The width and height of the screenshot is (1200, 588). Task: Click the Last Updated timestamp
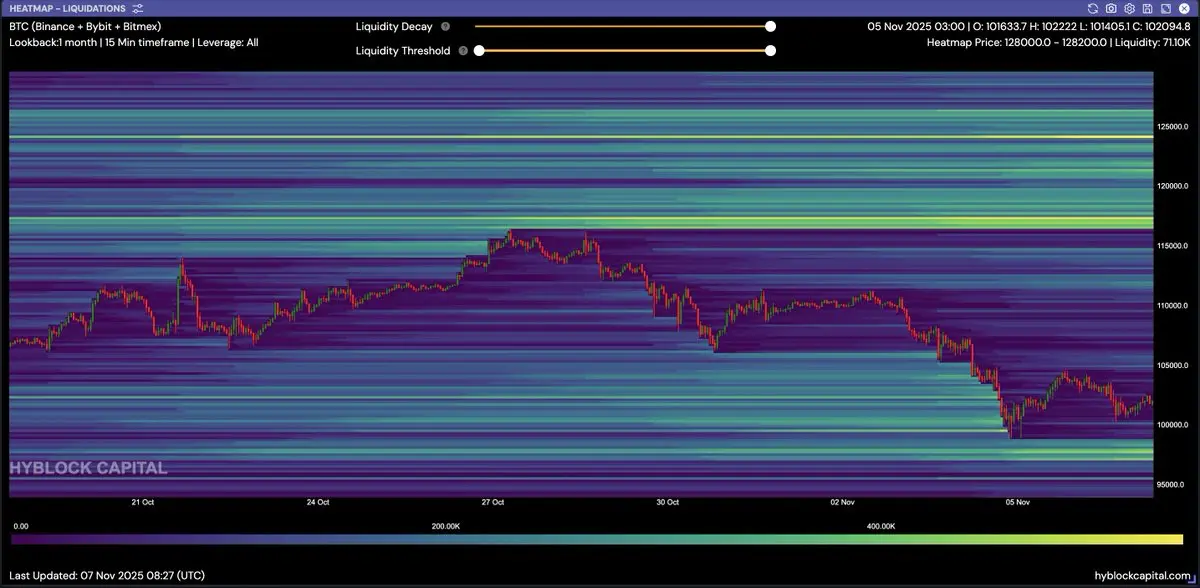click(108, 575)
